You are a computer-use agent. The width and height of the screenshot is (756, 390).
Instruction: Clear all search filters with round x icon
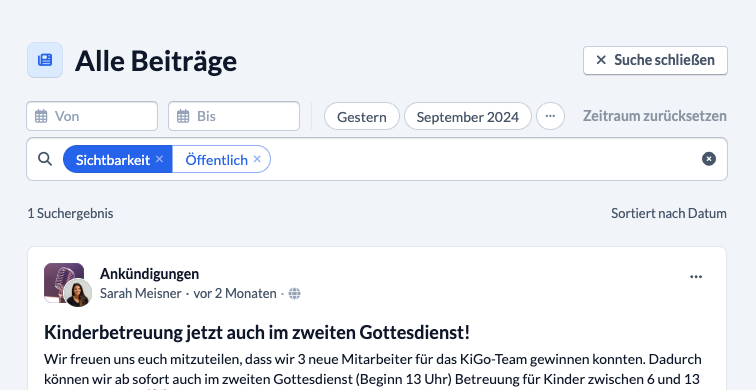[x=709, y=159]
